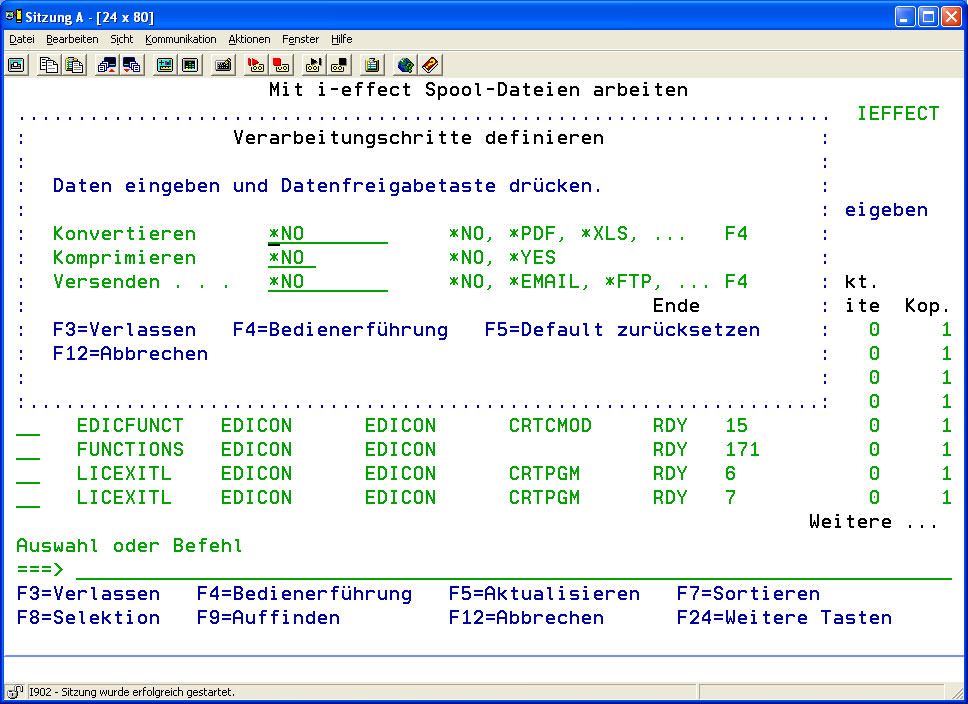Open the Aktionen menu
The width and height of the screenshot is (968, 704).
[249, 39]
